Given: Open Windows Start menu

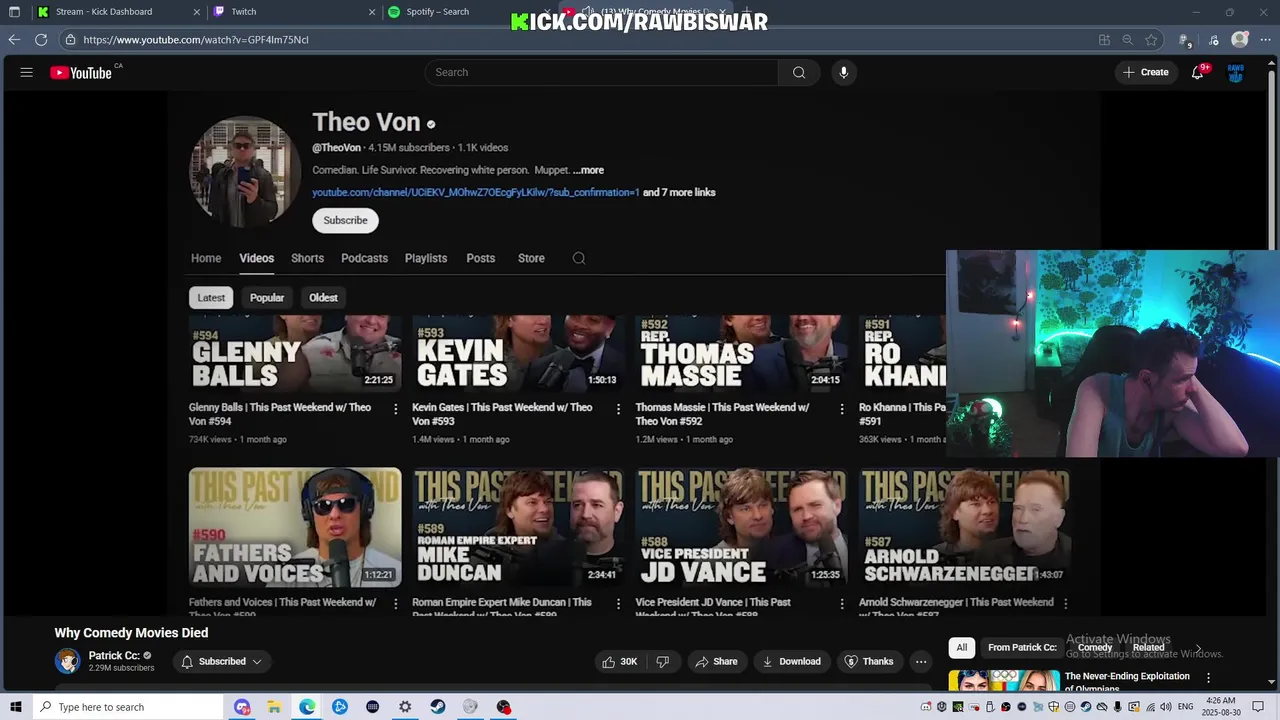Looking at the screenshot, I should pyautogui.click(x=16, y=707).
